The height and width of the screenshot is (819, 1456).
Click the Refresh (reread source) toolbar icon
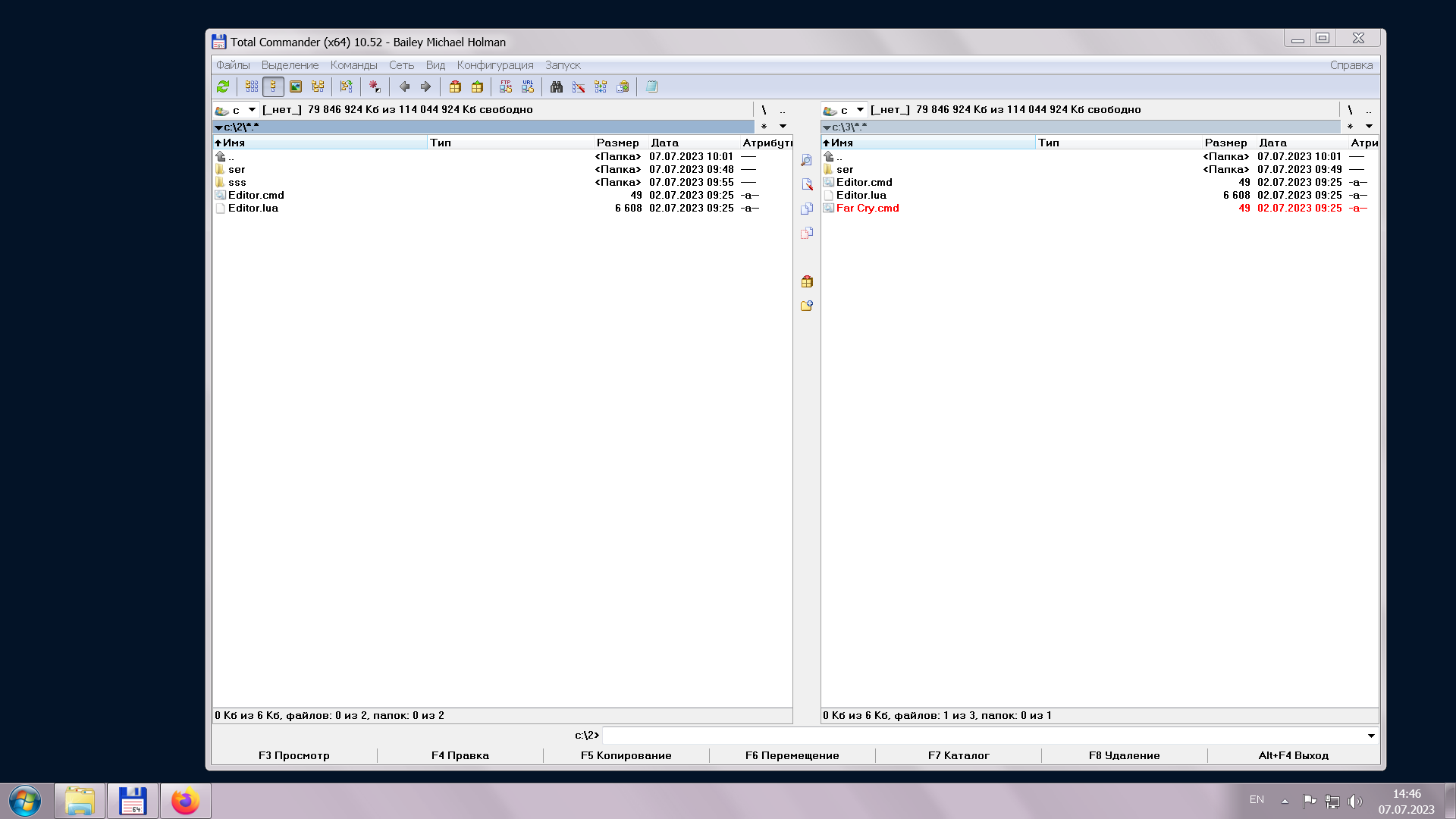[x=223, y=86]
